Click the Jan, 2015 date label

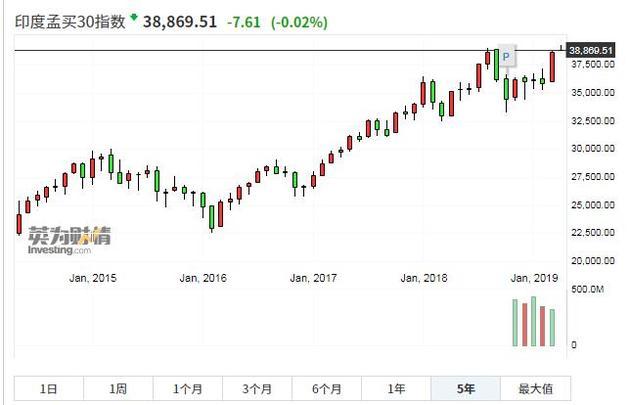(x=93, y=278)
